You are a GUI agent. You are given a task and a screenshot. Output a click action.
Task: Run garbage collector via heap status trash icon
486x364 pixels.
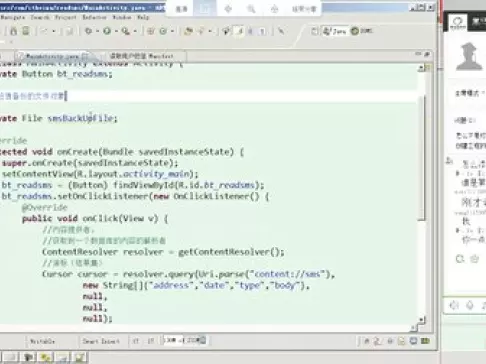202,340
